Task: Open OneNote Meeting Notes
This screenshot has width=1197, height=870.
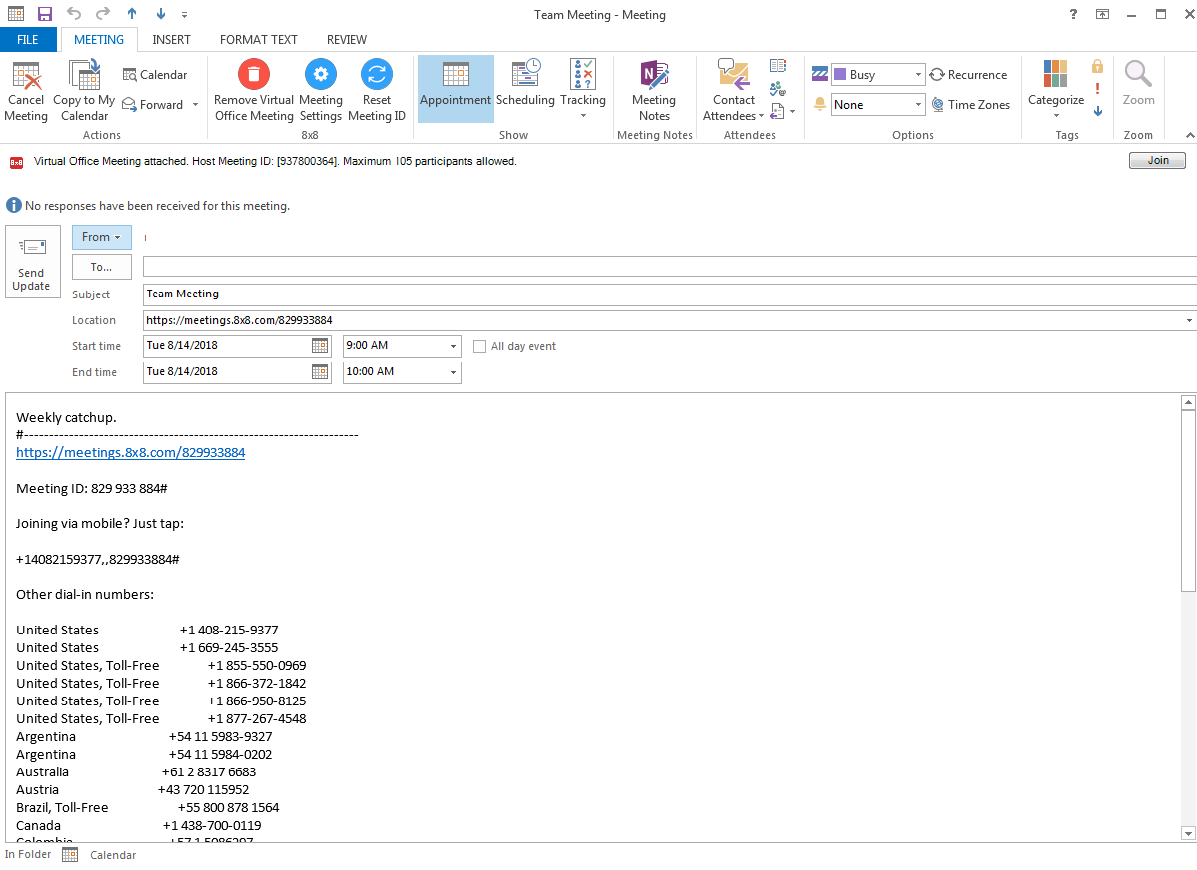Action: pyautogui.click(x=654, y=89)
